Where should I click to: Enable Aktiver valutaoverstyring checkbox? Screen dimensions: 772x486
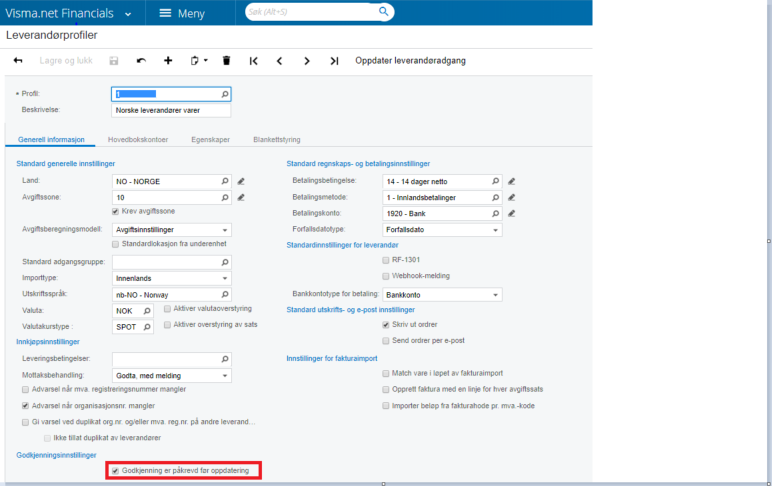(167, 309)
